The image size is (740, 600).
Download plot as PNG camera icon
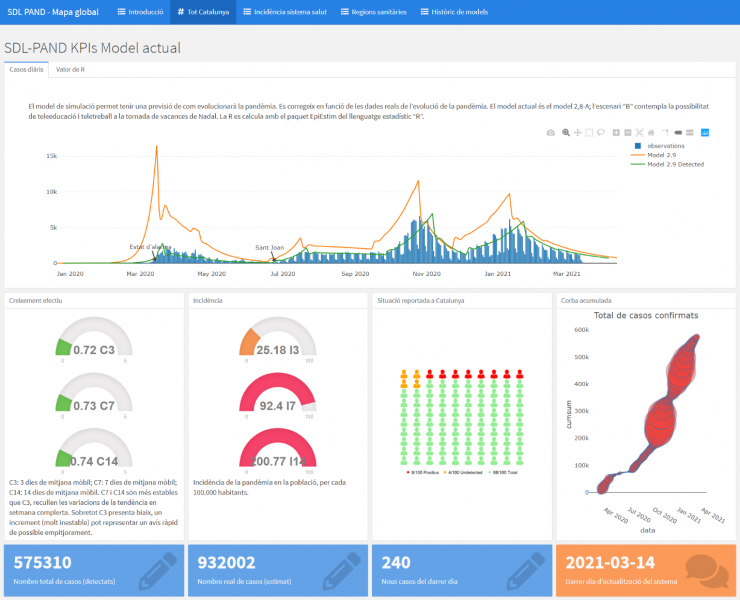click(551, 132)
